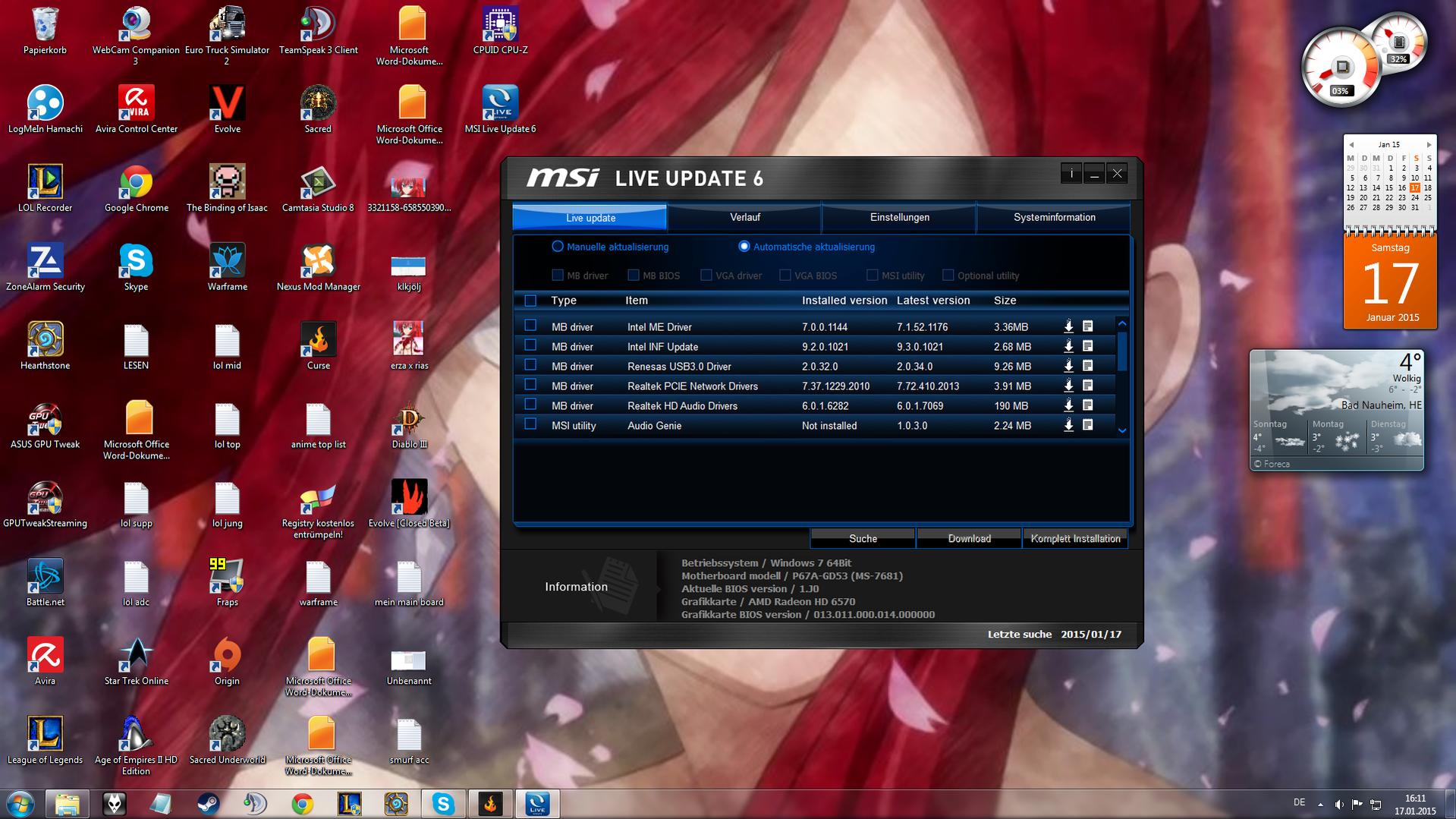Click the update list scroll-down arrow
Viewport: 1456px width, 819px height.
[1122, 430]
